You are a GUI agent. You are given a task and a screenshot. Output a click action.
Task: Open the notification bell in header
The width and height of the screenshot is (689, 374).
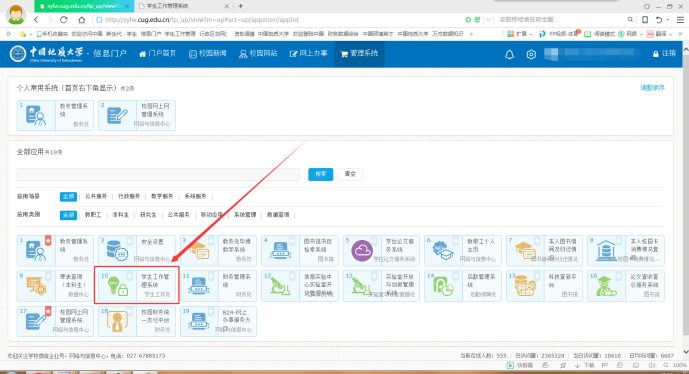coord(509,54)
